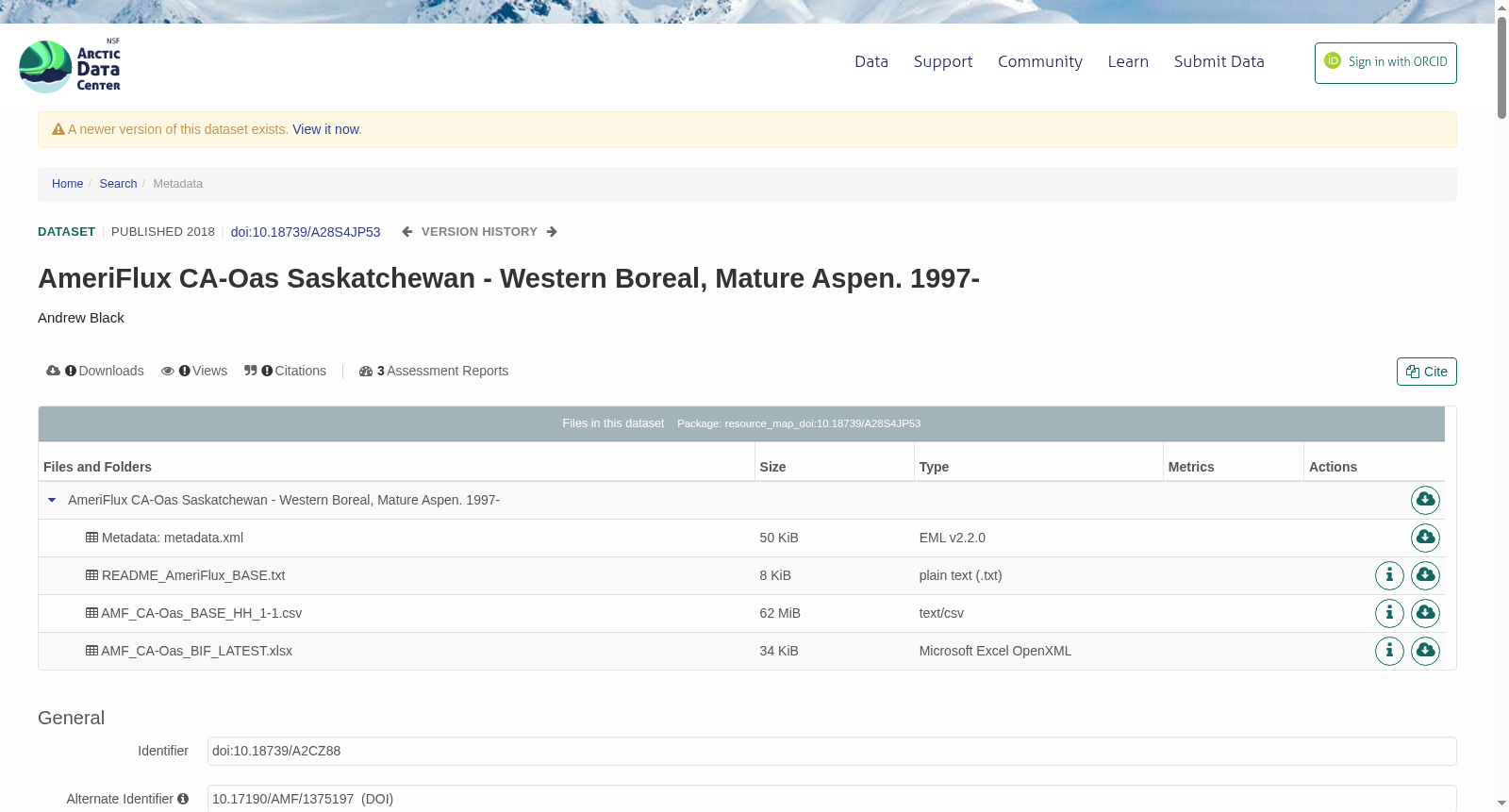Click the Microsoft Excel OpenXML type cell

[1037, 651]
